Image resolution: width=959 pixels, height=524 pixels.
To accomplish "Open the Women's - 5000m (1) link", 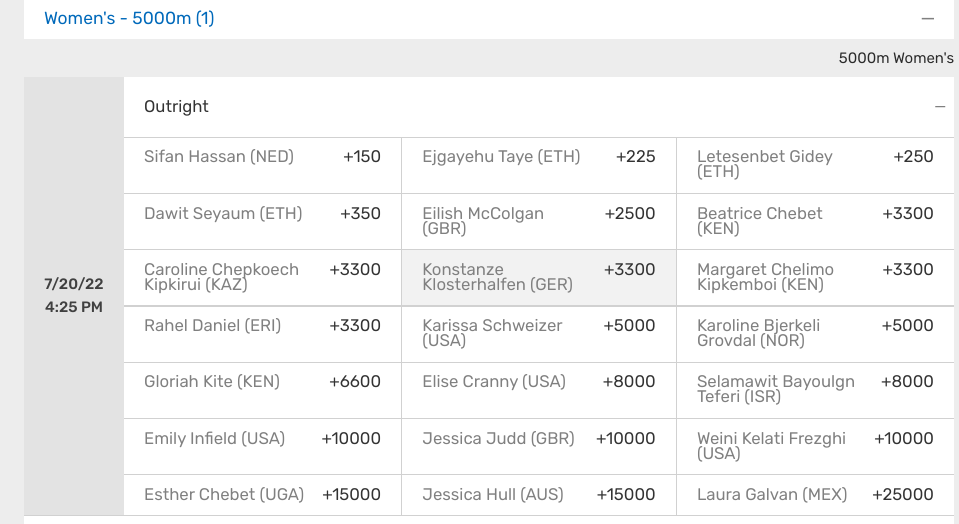I will [129, 18].
